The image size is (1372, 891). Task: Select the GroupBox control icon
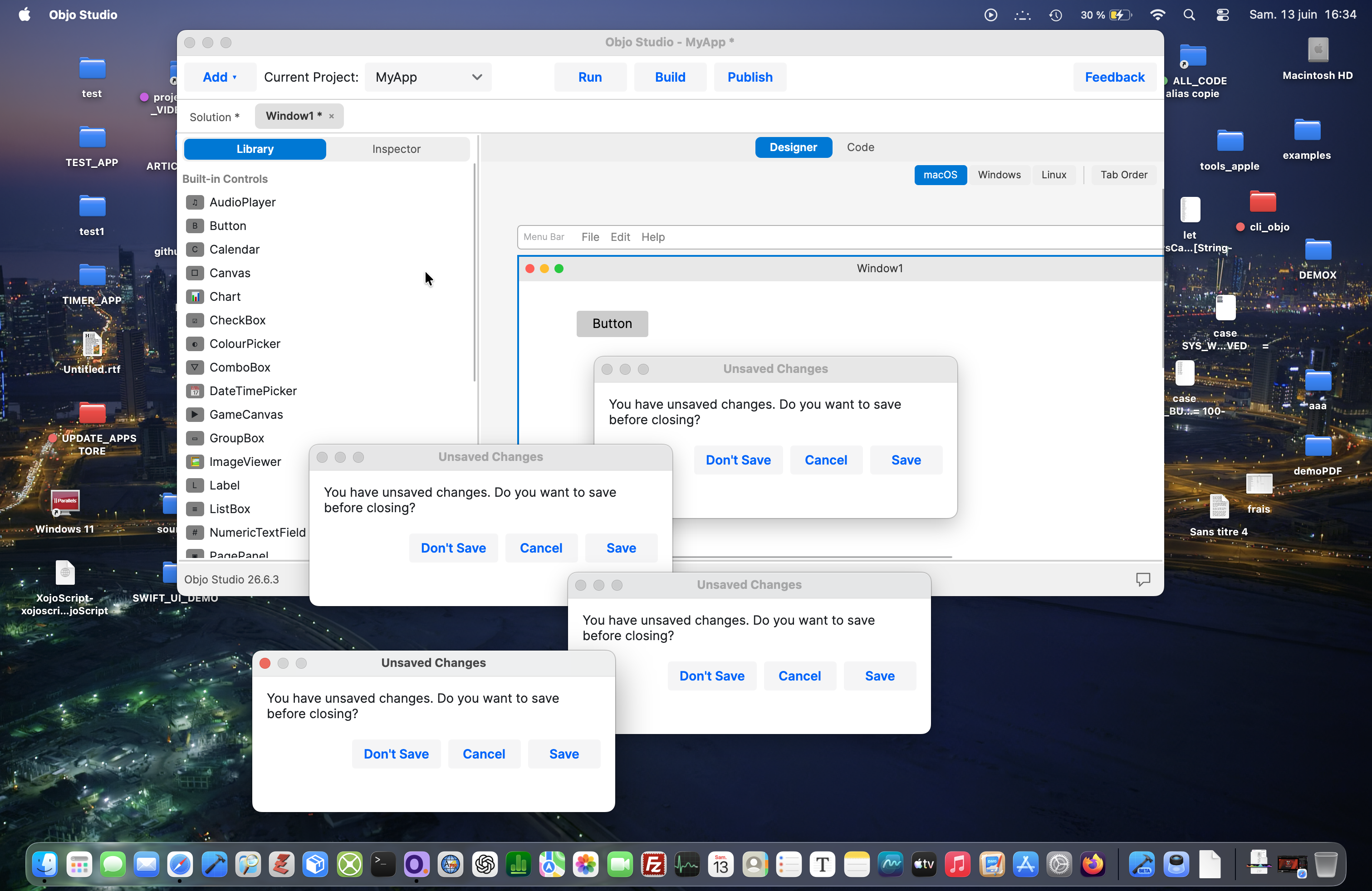pos(195,439)
